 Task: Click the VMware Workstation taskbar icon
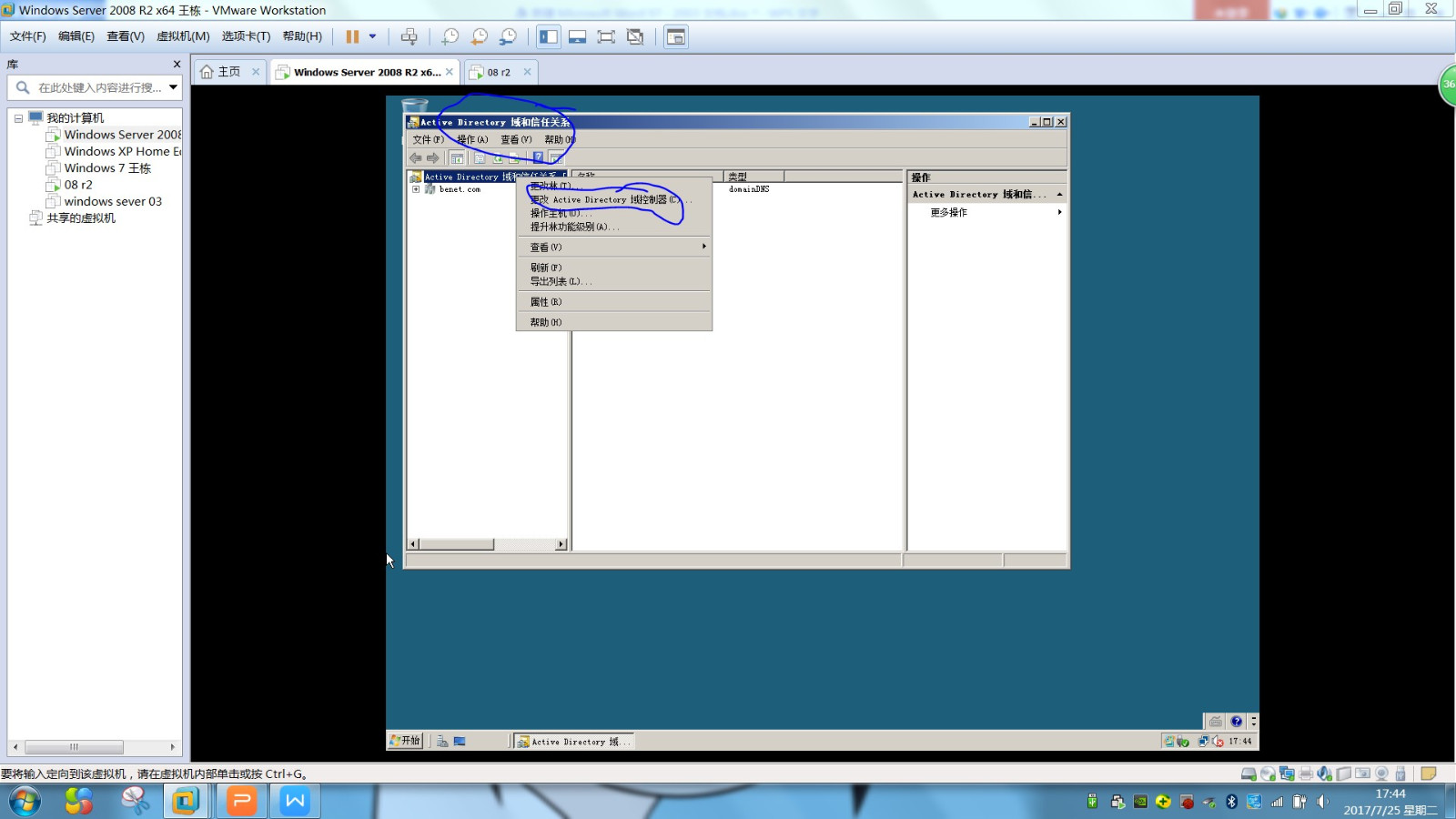(186, 801)
